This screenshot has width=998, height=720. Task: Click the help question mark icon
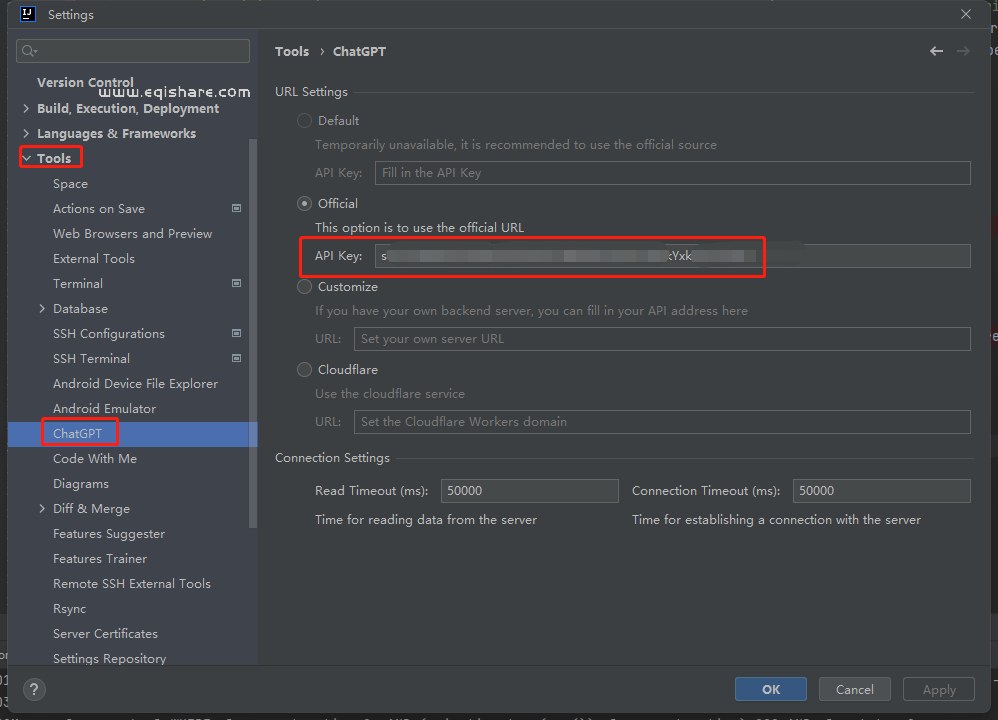[x=34, y=689]
